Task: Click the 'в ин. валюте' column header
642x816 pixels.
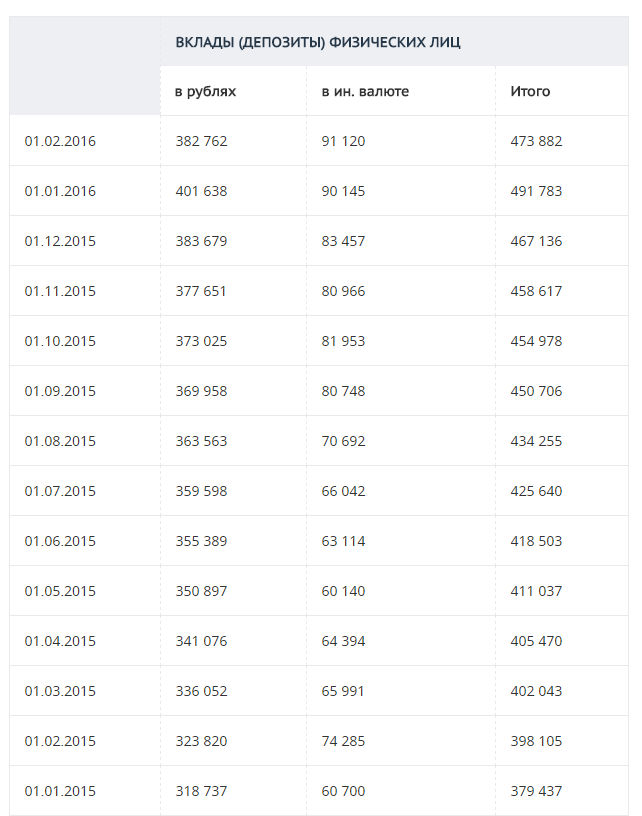Action: tap(365, 91)
